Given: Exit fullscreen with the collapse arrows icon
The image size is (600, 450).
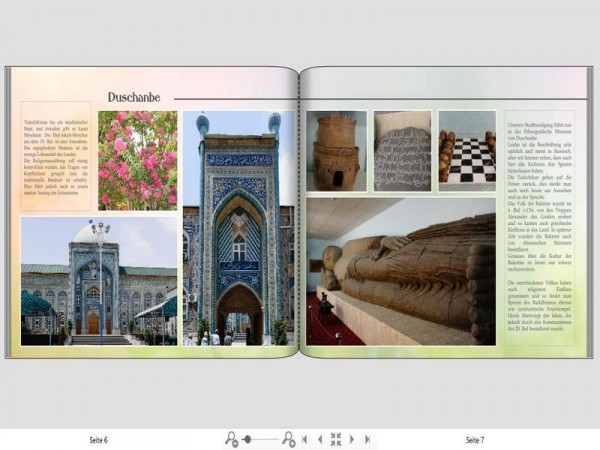Looking at the screenshot, I should [x=336, y=439].
